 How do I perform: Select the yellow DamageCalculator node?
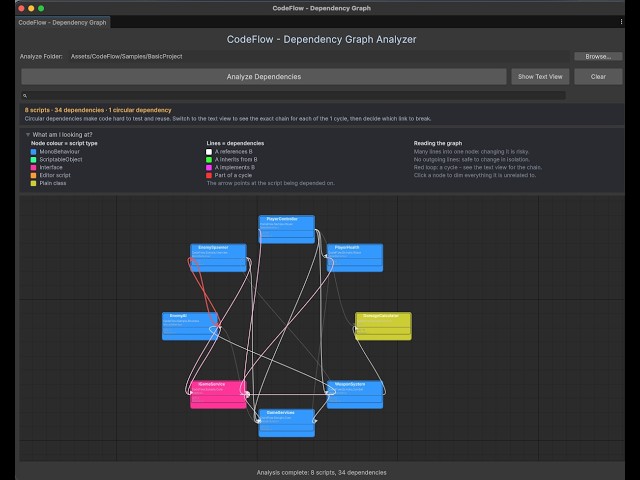tap(383, 326)
